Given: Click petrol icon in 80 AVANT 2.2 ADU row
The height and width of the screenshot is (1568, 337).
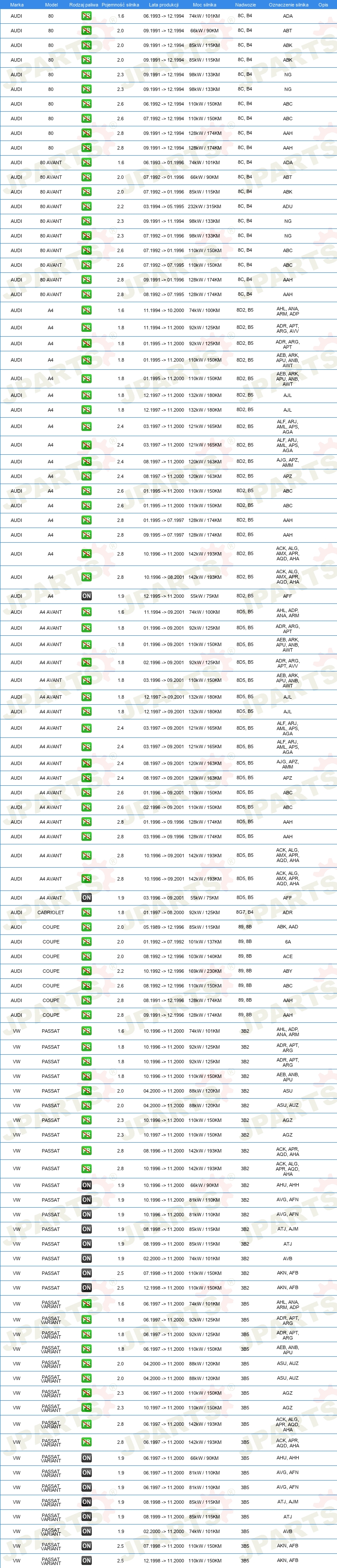Looking at the screenshot, I should (86, 206).
